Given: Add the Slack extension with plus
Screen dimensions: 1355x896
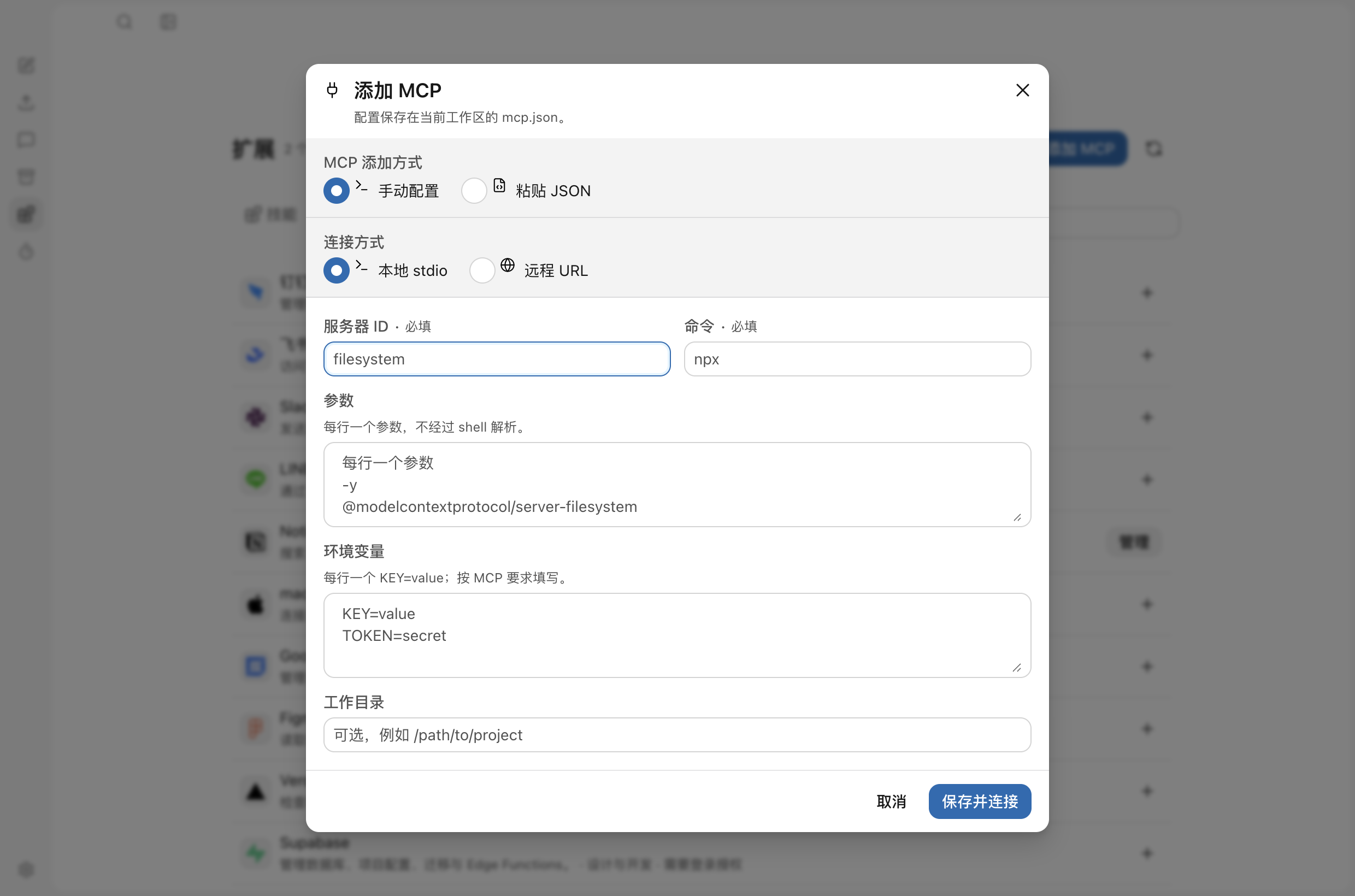Looking at the screenshot, I should point(1147,417).
